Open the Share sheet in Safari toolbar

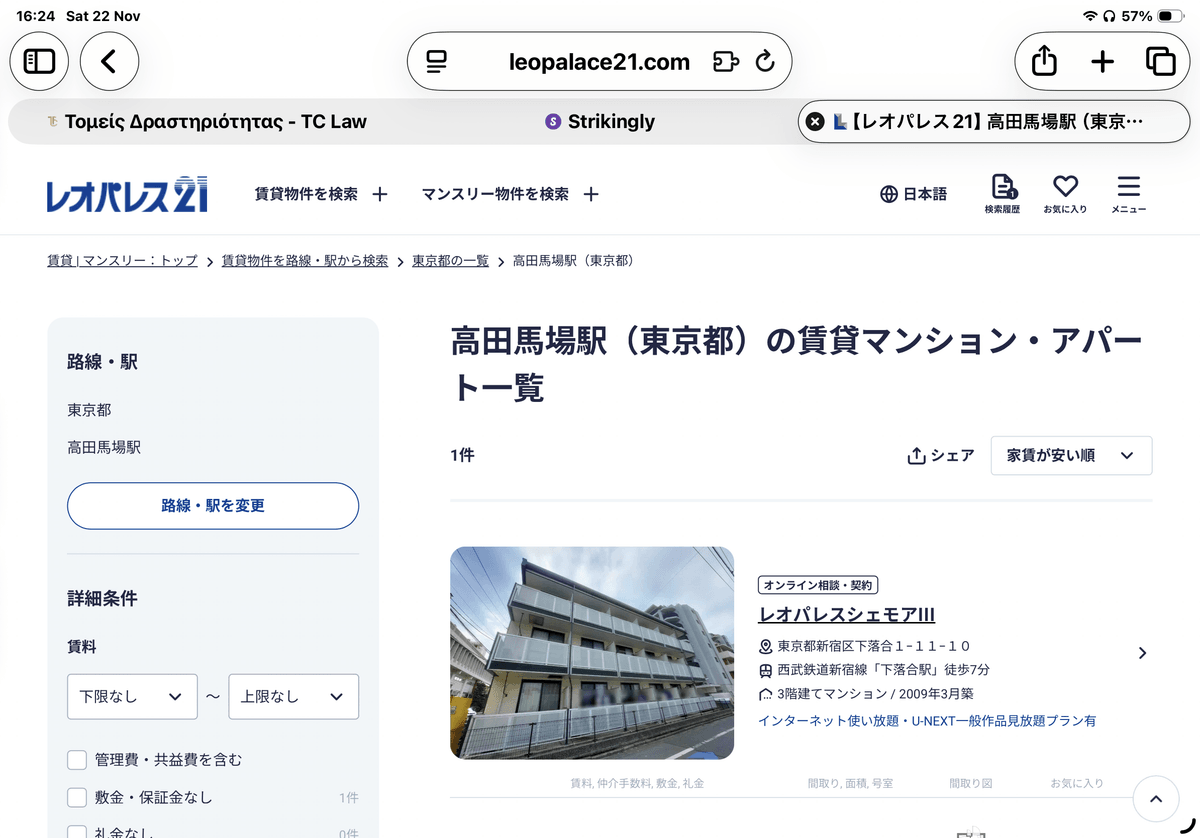coord(1043,61)
